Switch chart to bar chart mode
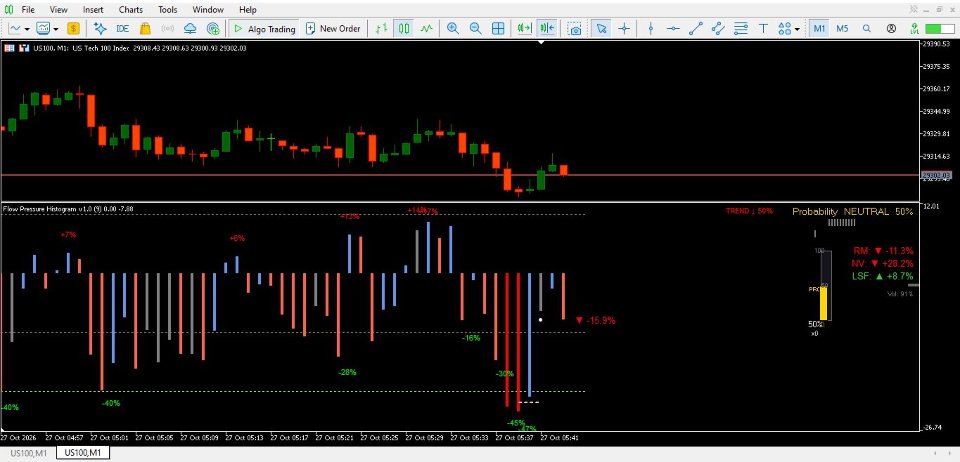960x462 pixels. pyautogui.click(x=381, y=28)
